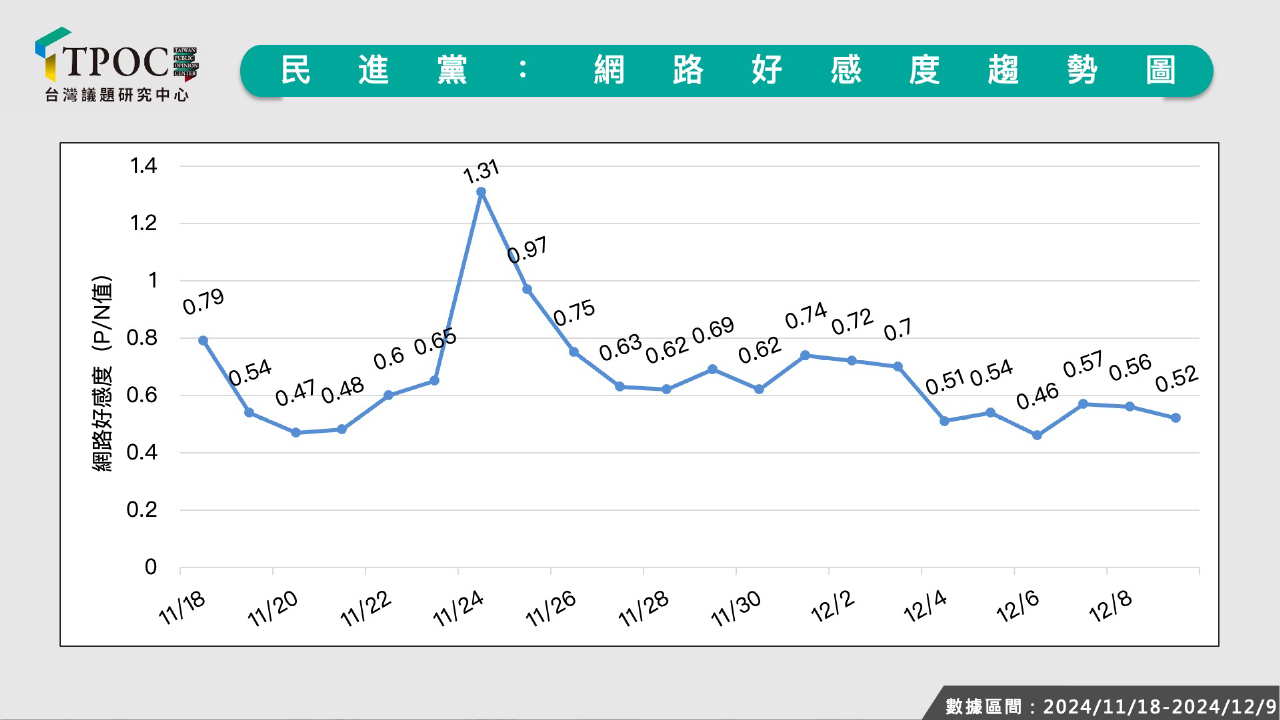Select the data point labeled 0.74
1280x720 pixels.
(x=805, y=355)
